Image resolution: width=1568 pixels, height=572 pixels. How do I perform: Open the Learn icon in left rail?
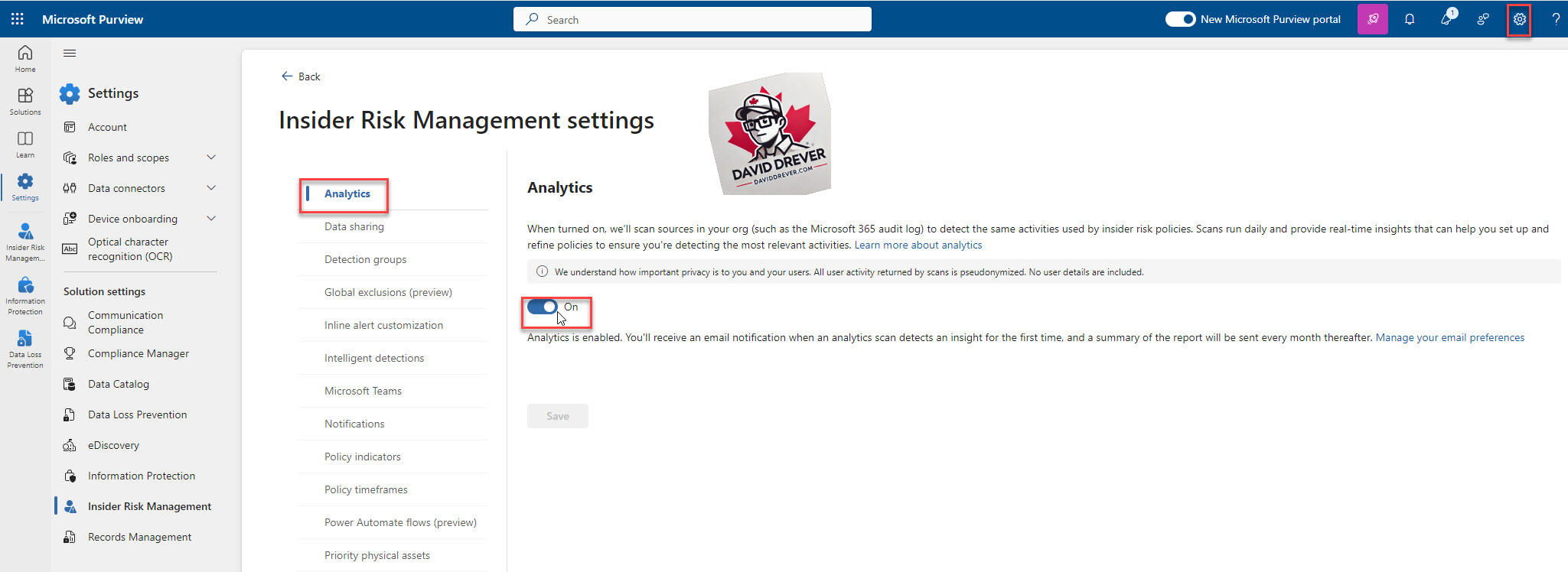(x=25, y=144)
